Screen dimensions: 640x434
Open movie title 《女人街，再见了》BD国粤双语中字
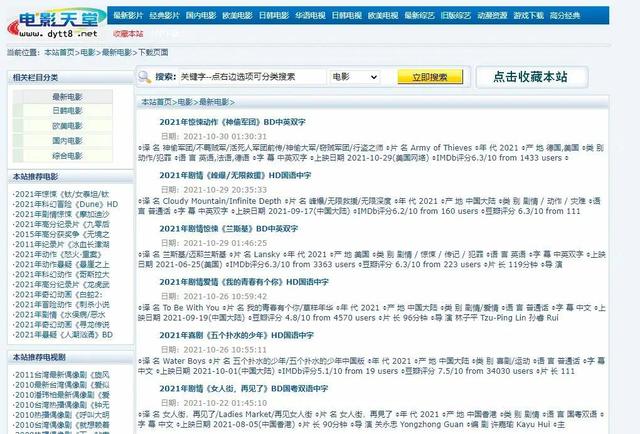(244, 389)
